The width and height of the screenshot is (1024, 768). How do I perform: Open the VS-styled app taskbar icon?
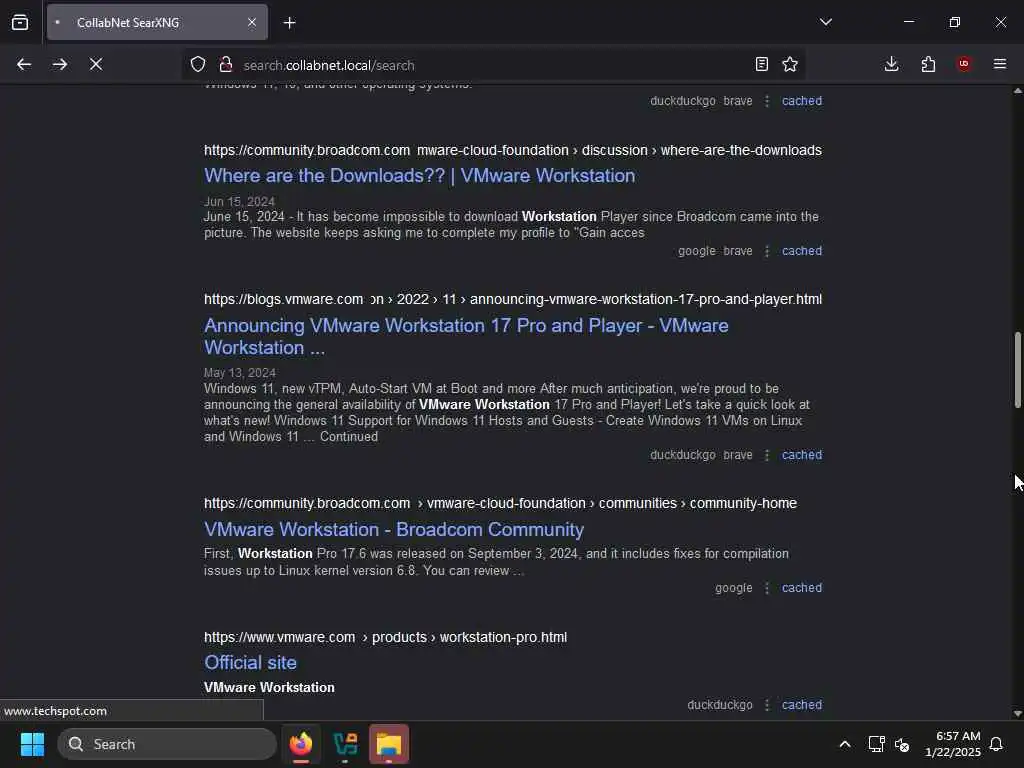point(345,744)
